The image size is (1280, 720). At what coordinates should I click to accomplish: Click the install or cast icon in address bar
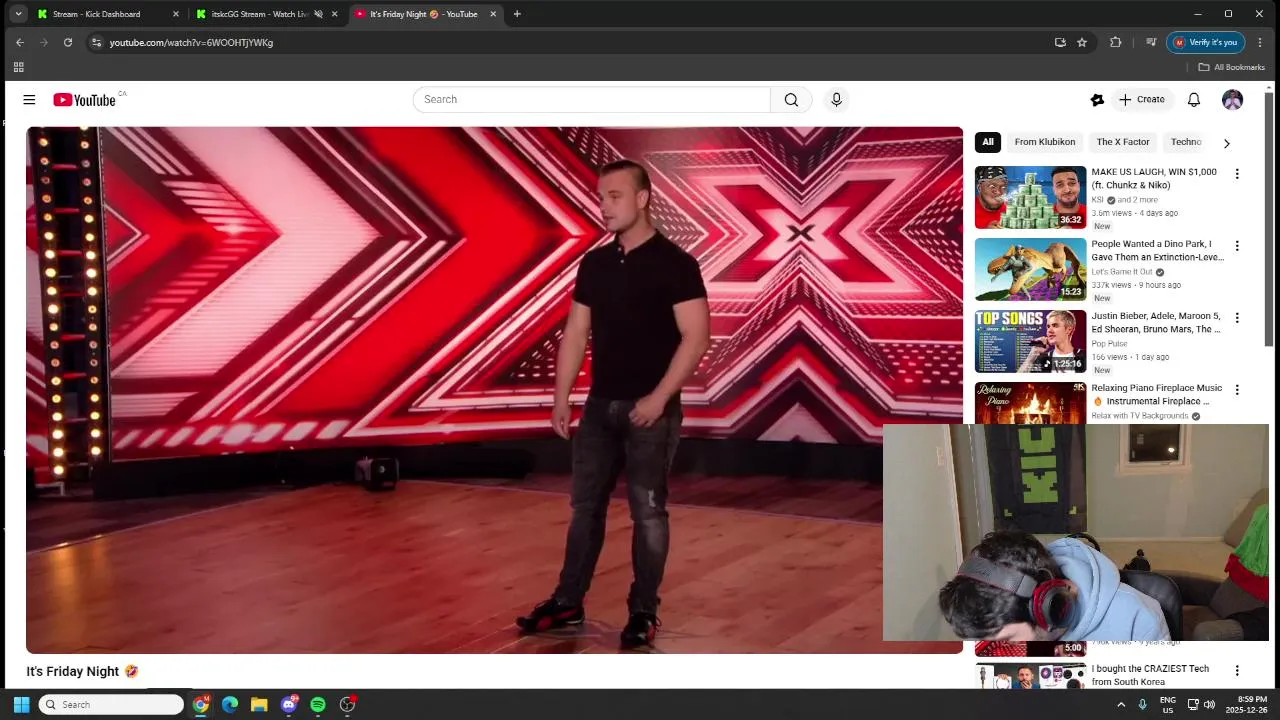[1060, 42]
